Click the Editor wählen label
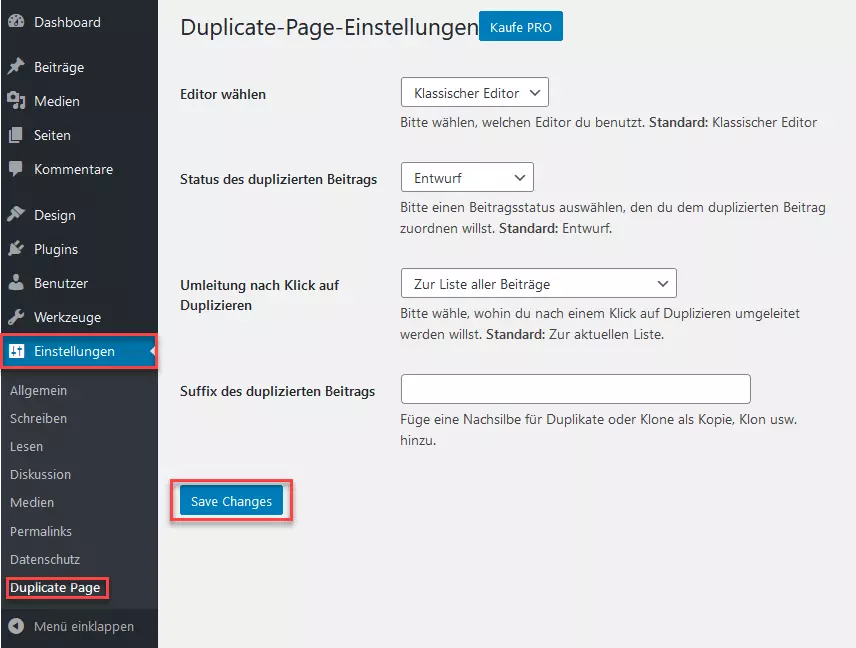 pos(223,94)
